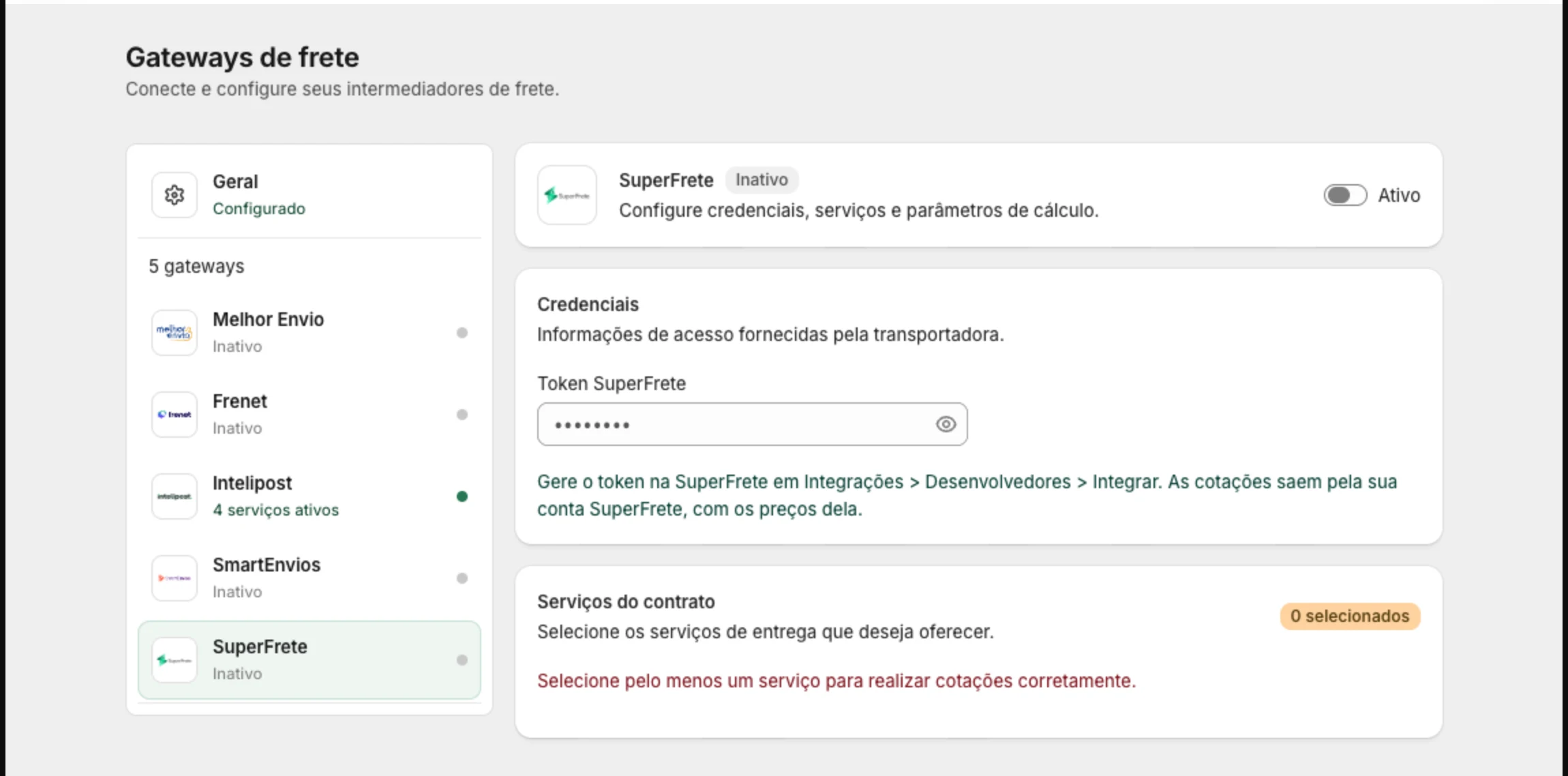Image resolution: width=1568 pixels, height=776 pixels.
Task: Click the red 'Selecione pelo menos um serviço' warning
Action: point(836,681)
